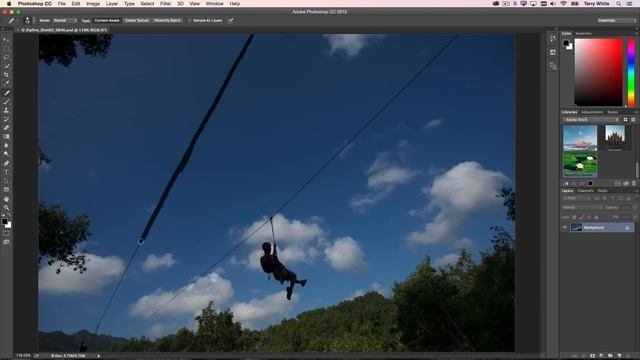Click pressure-for-size icon in options bar
The height and width of the screenshot is (360, 640).
(231, 20)
